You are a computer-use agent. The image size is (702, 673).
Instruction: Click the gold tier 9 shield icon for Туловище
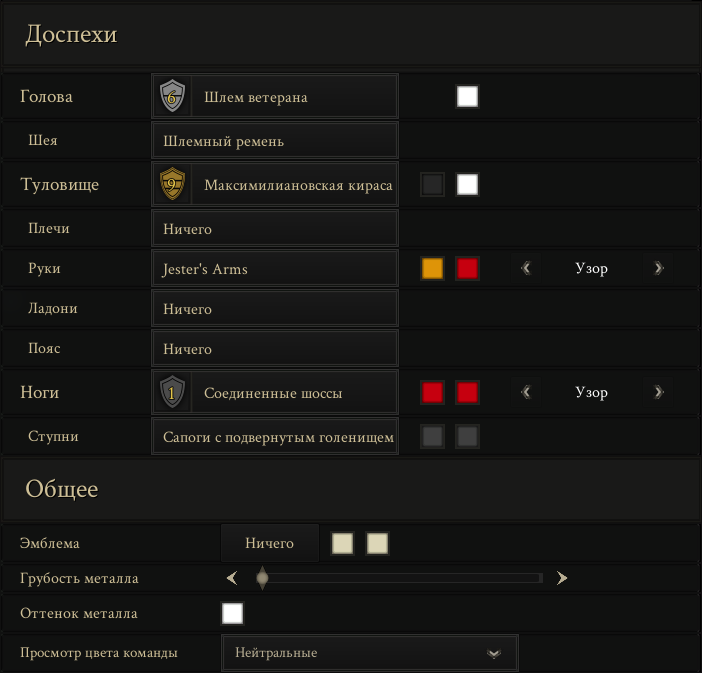[x=172, y=184]
